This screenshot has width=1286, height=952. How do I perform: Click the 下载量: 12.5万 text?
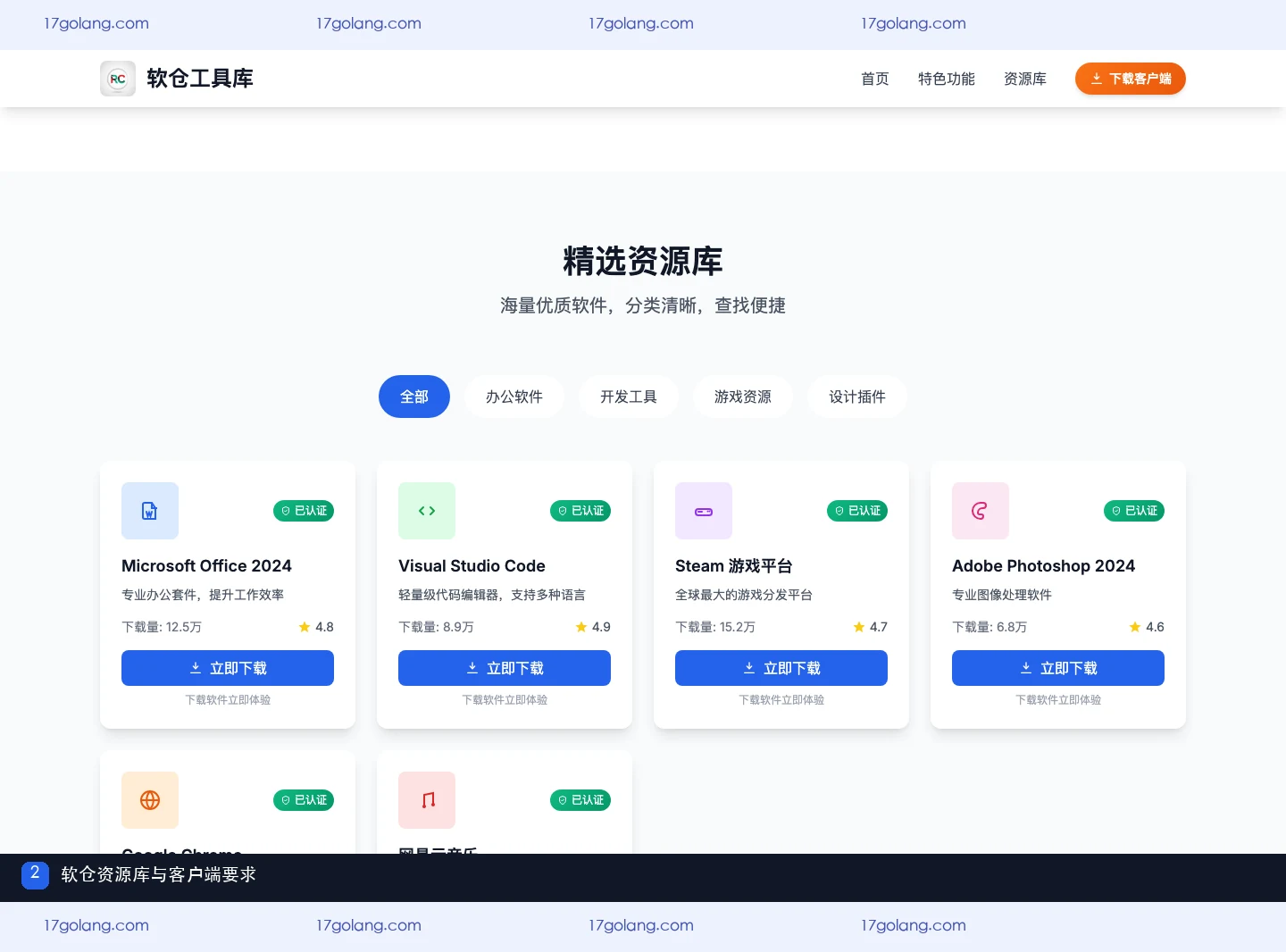click(162, 627)
